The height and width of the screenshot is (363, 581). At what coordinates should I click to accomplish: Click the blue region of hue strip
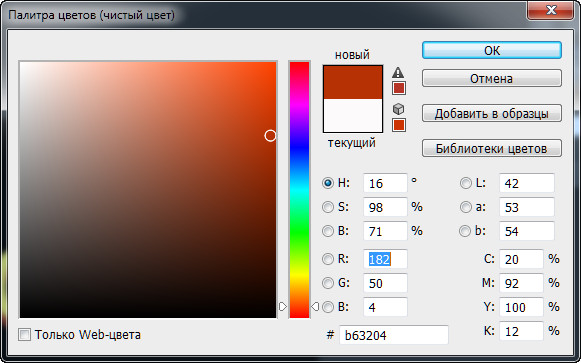click(x=299, y=147)
